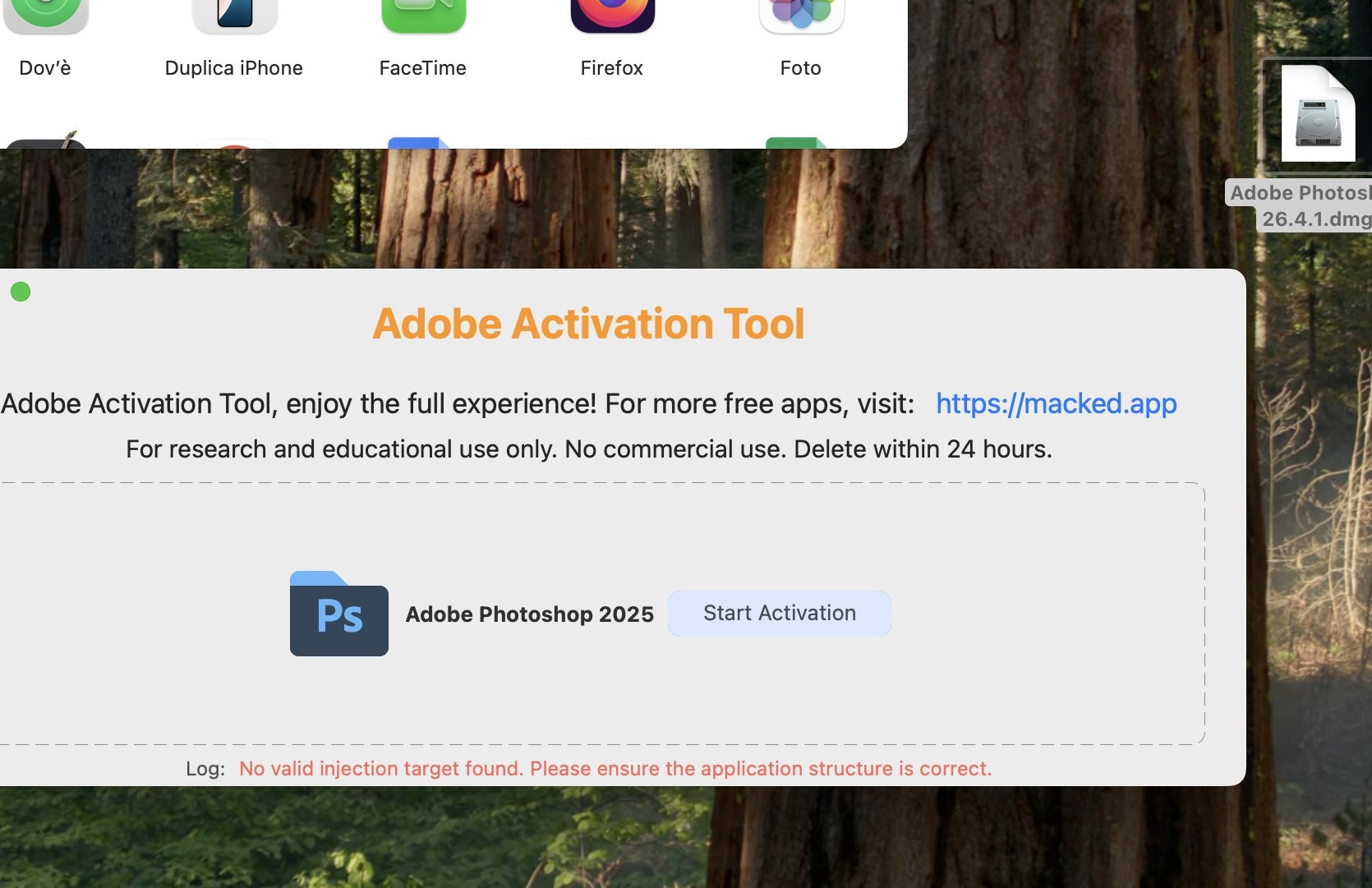Click the 'Firefox' label in launcher
1372x888 pixels.
click(x=612, y=68)
